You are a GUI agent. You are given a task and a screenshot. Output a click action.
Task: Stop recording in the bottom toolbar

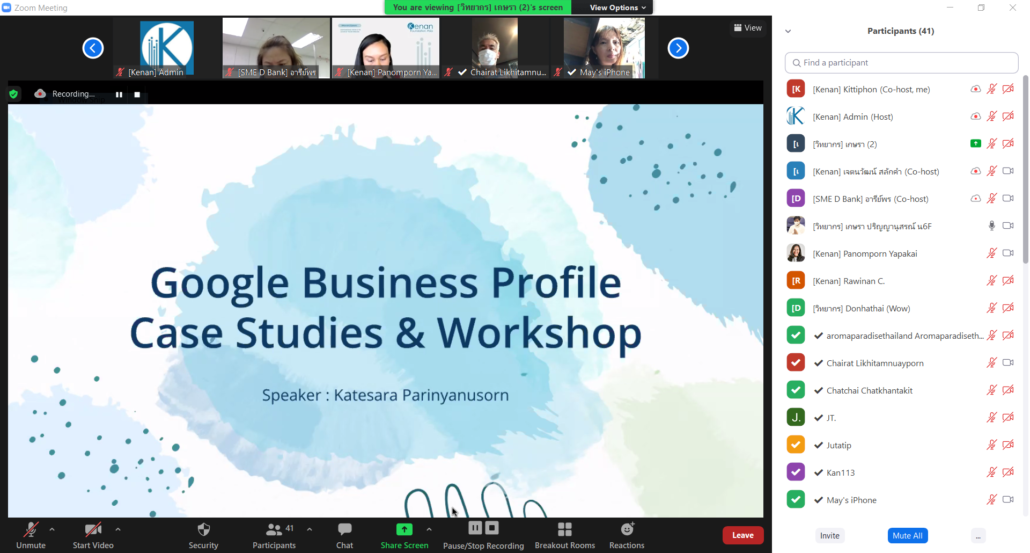(x=492, y=528)
